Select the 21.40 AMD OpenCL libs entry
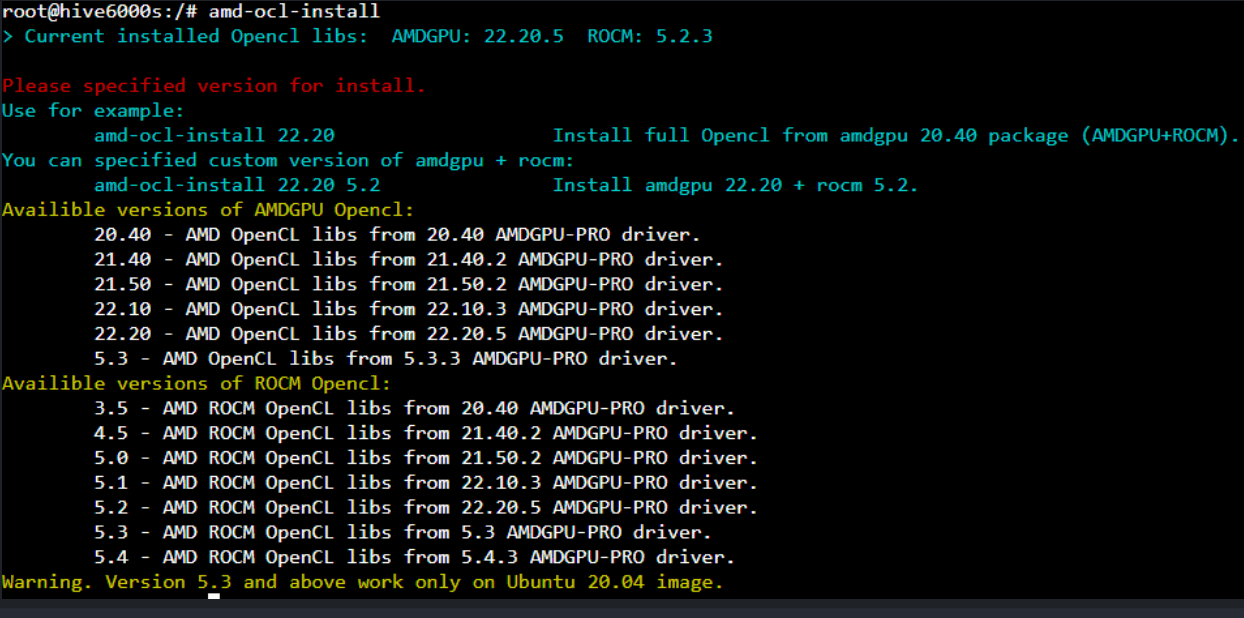This screenshot has height=618, width=1244. click(408, 260)
